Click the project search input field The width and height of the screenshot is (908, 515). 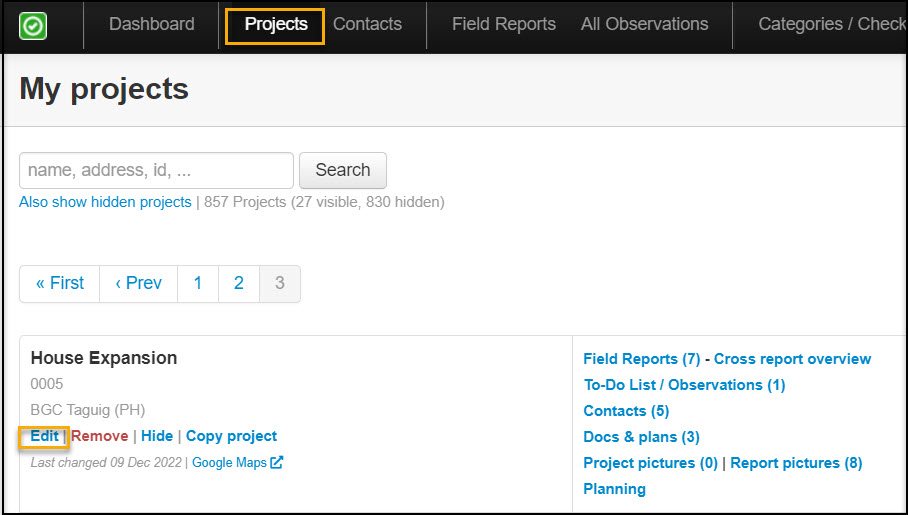pyautogui.click(x=156, y=170)
